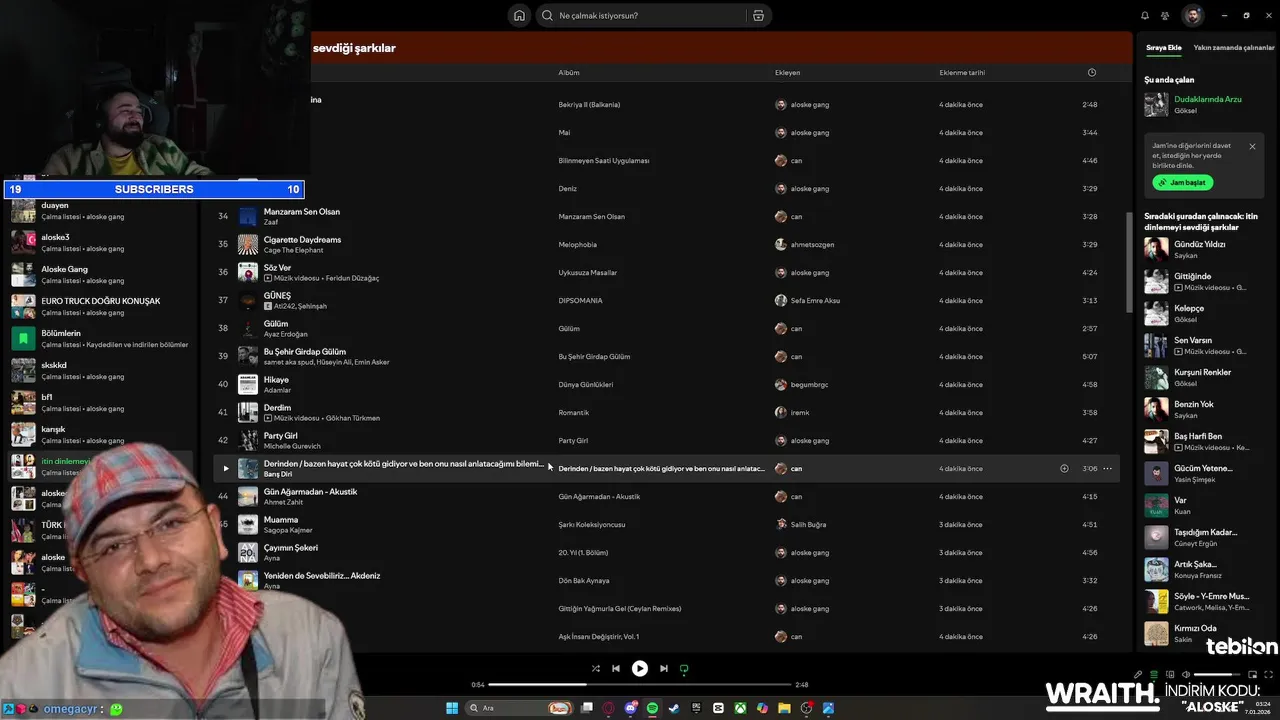
Task: Click the Hikaye track cover thumbnail
Action: point(247,384)
